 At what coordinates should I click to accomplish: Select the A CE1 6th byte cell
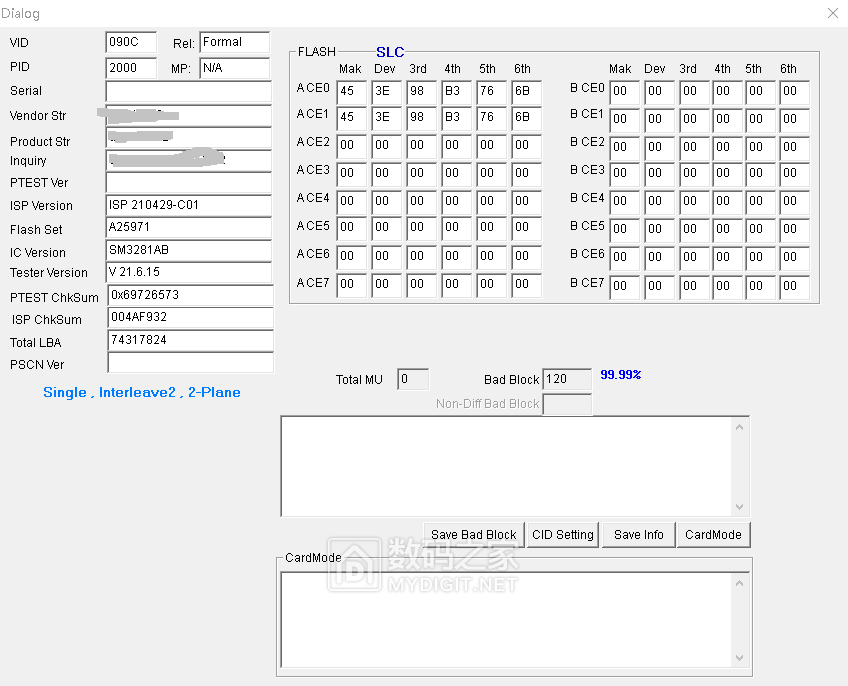526,117
